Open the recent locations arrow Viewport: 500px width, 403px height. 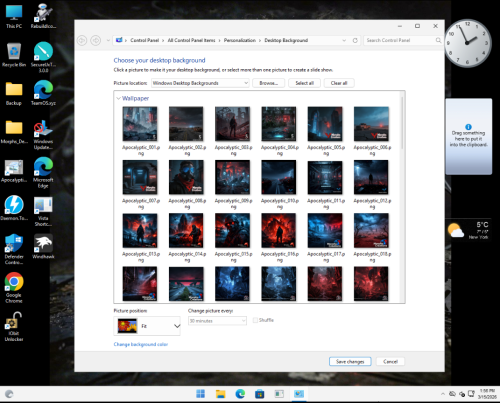click(108, 41)
